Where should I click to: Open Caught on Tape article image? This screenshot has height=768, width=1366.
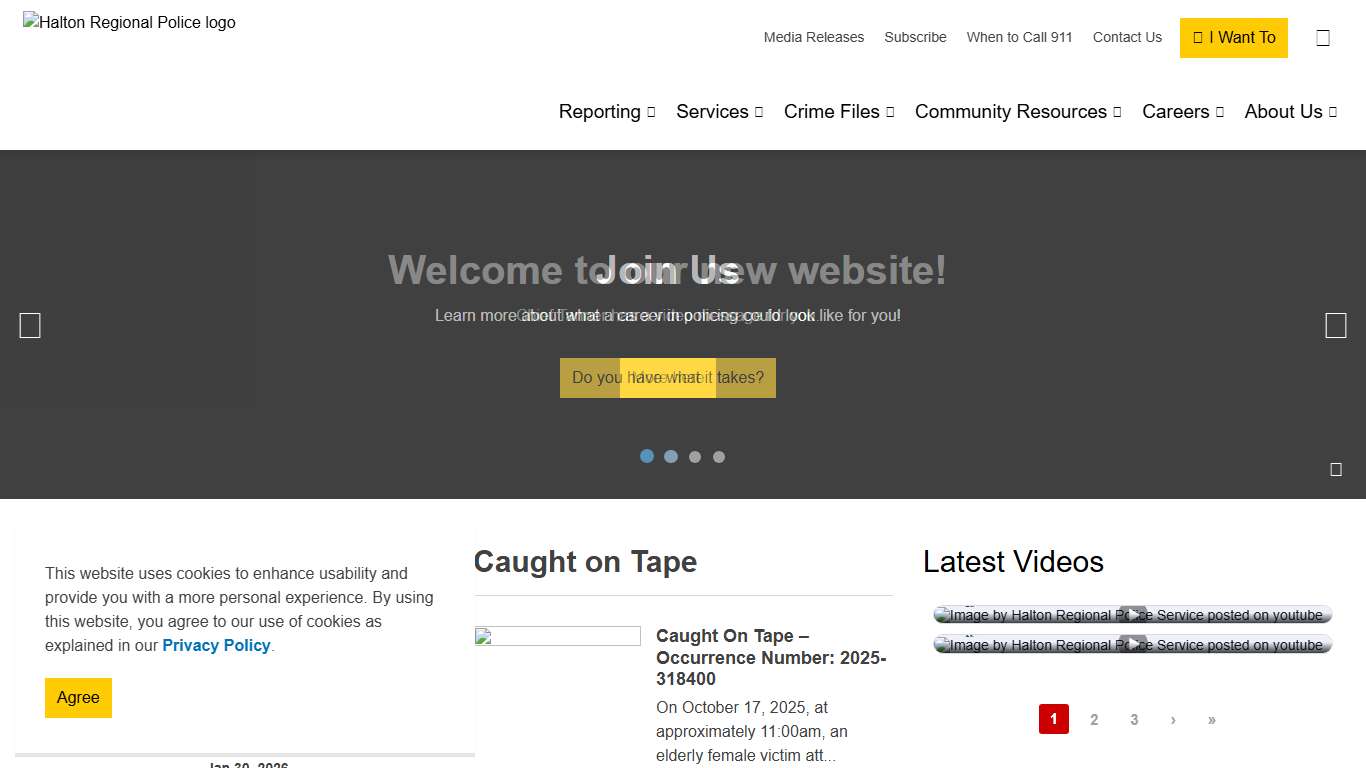pyautogui.click(x=557, y=637)
